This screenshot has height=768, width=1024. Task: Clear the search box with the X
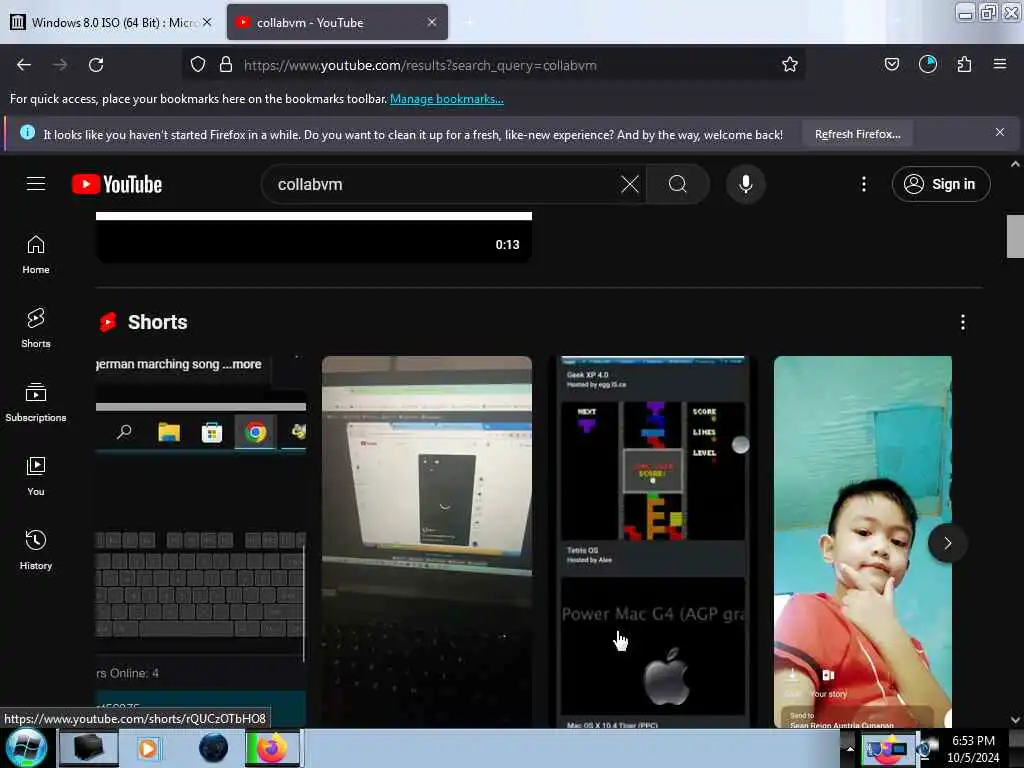tap(630, 184)
